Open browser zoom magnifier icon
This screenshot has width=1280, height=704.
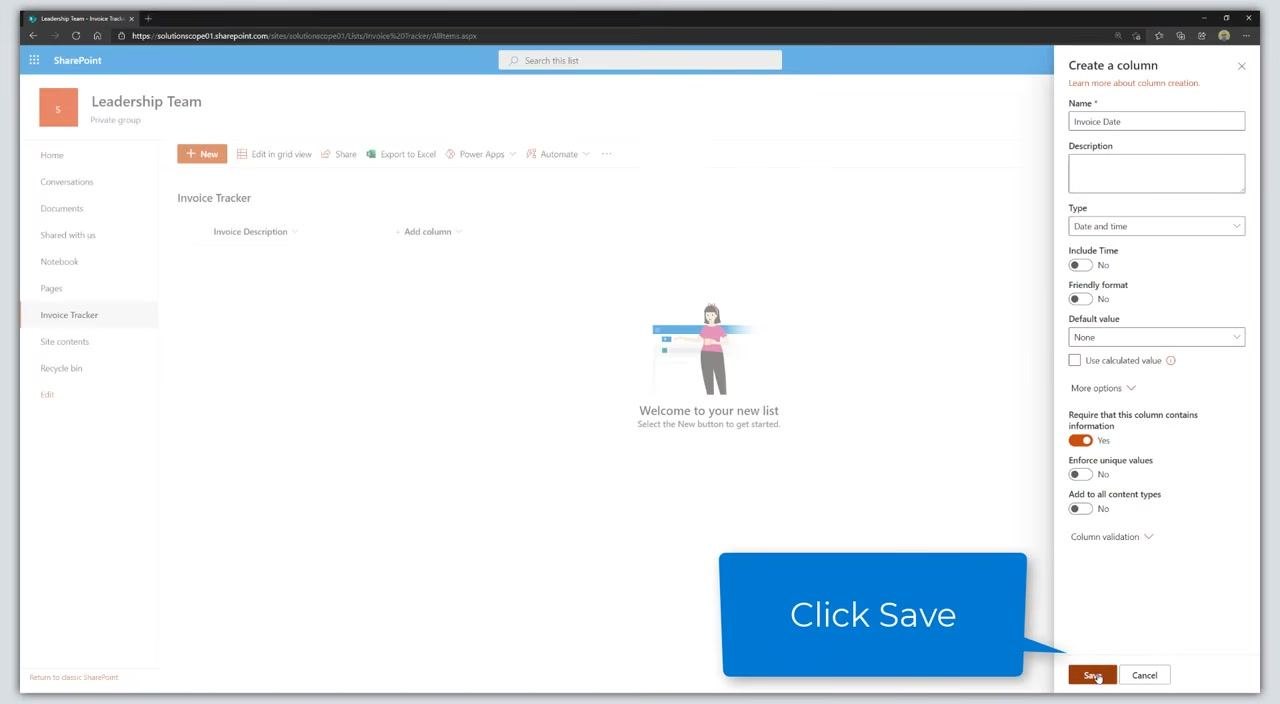pyautogui.click(x=1118, y=35)
